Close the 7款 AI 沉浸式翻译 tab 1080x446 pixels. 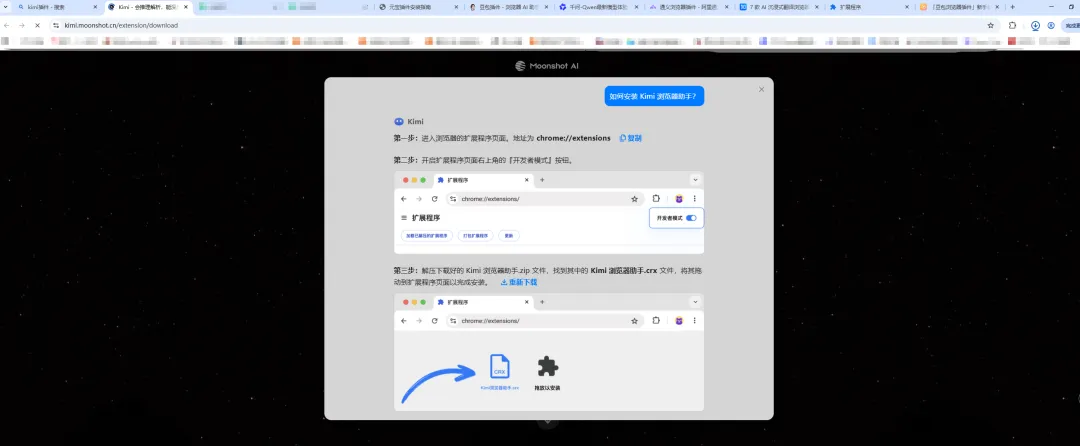click(x=817, y=7)
